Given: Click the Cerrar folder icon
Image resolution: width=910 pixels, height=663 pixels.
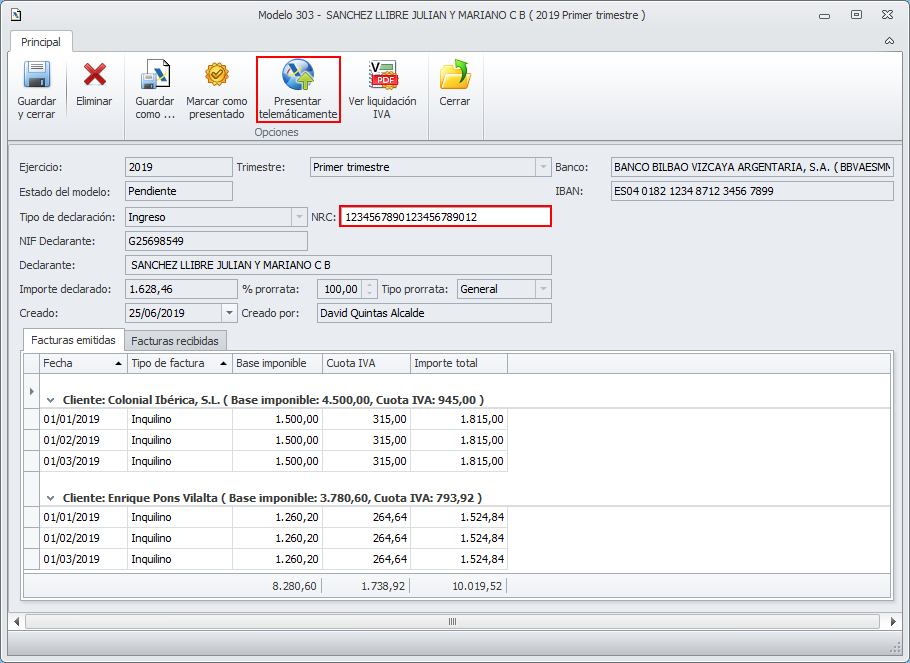Looking at the screenshot, I should coord(454,75).
